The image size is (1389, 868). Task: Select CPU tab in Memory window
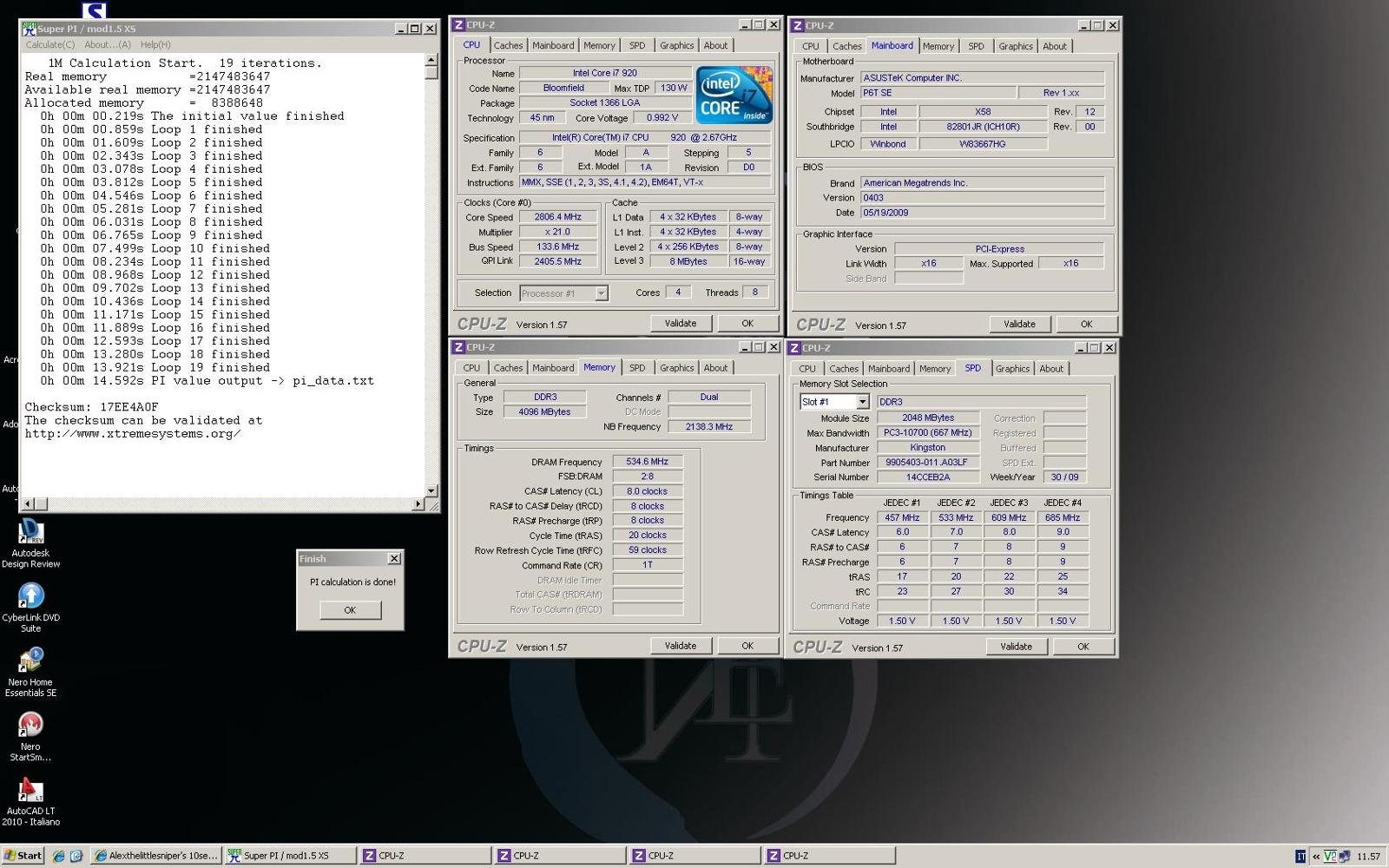(471, 368)
